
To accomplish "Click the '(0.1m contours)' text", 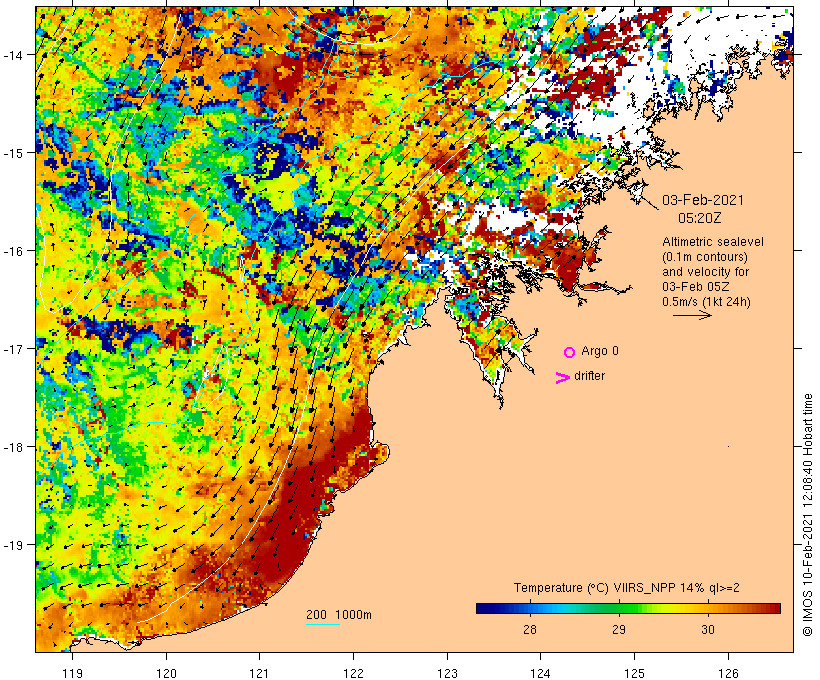I will click(704, 257).
